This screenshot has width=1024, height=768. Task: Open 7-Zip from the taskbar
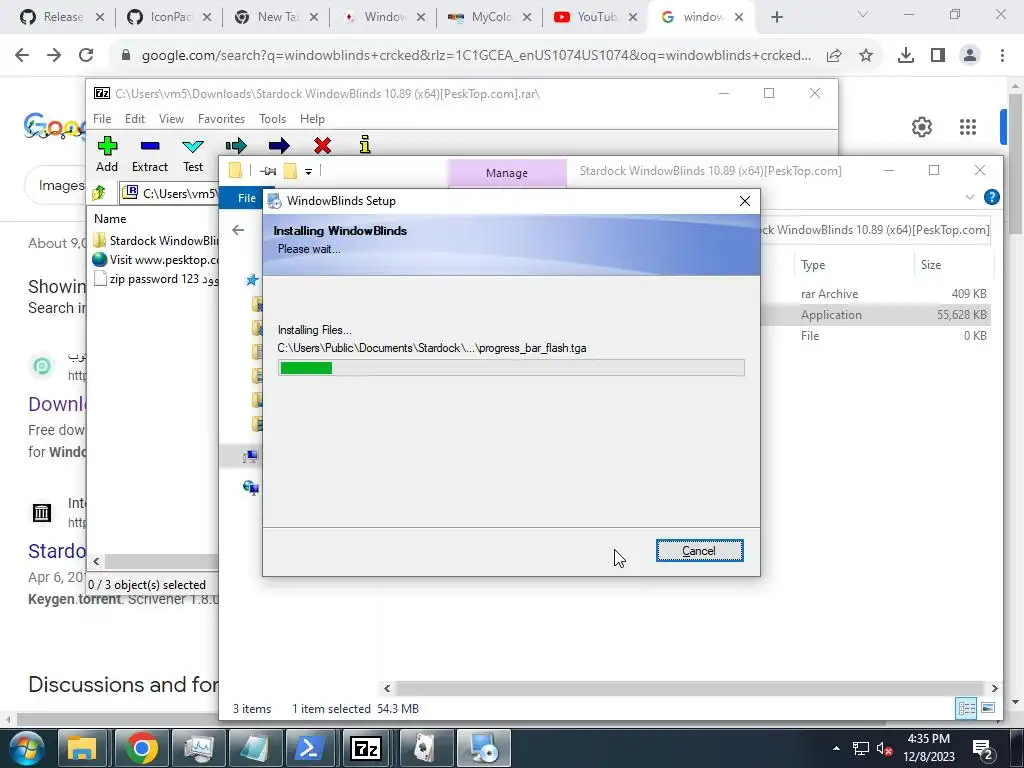(366, 748)
